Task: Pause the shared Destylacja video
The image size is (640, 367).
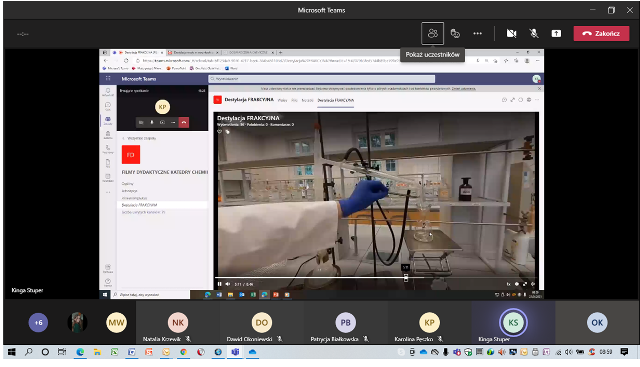Action: pos(220,284)
